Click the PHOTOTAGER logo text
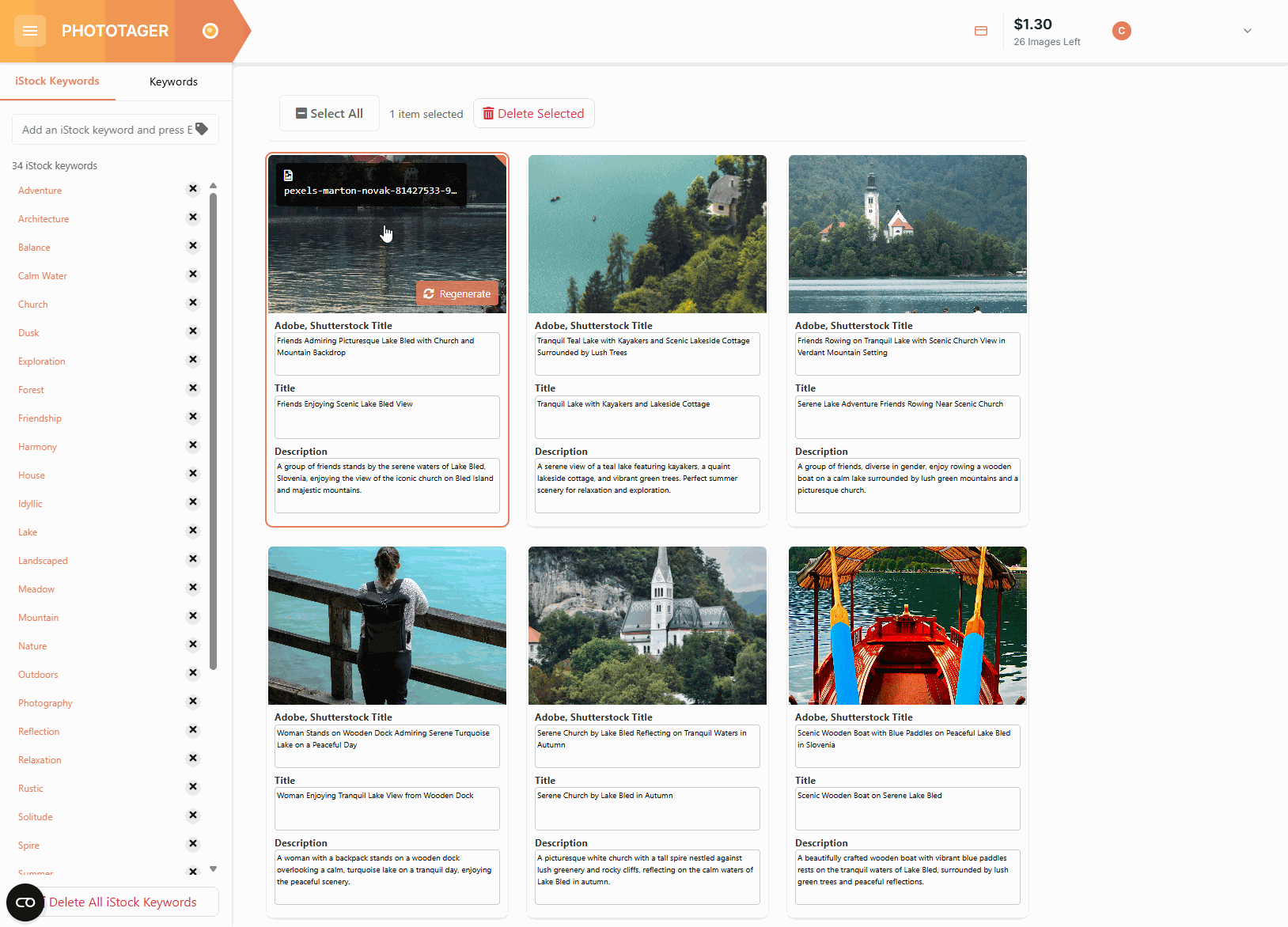Viewport: 1288px width, 927px height. (115, 31)
